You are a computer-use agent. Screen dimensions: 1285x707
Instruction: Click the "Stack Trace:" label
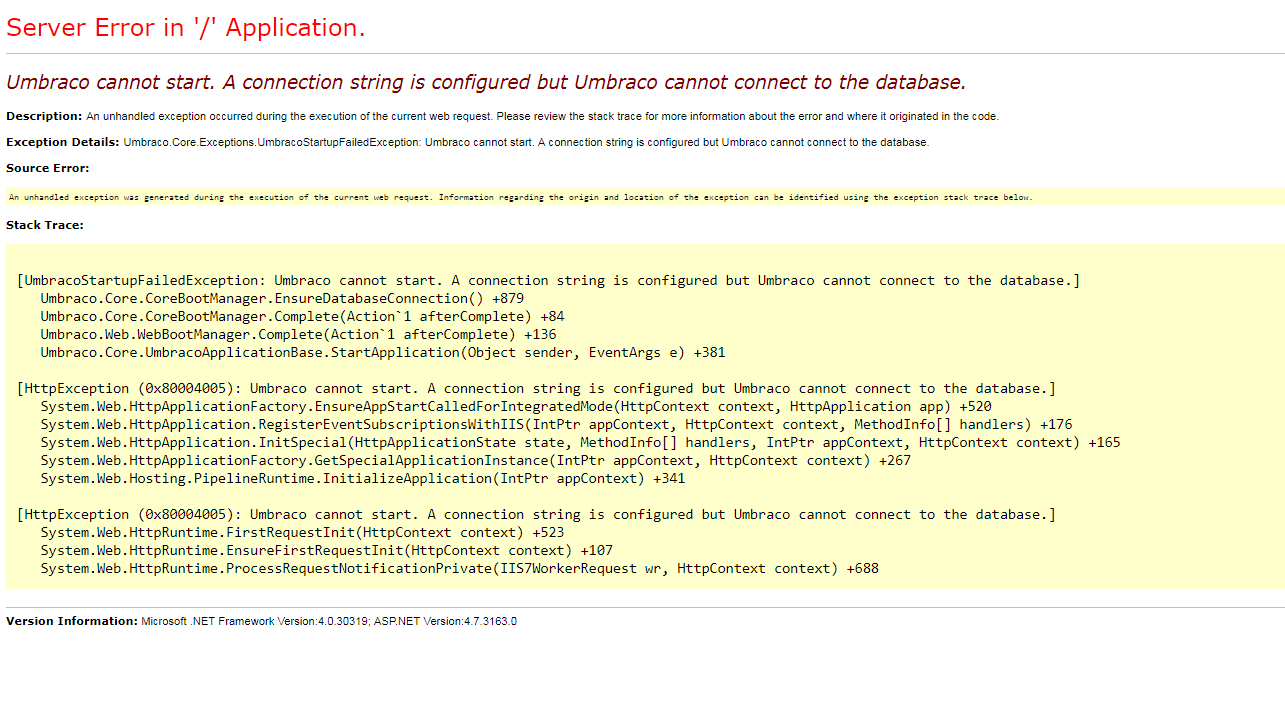pyautogui.click(x=45, y=225)
